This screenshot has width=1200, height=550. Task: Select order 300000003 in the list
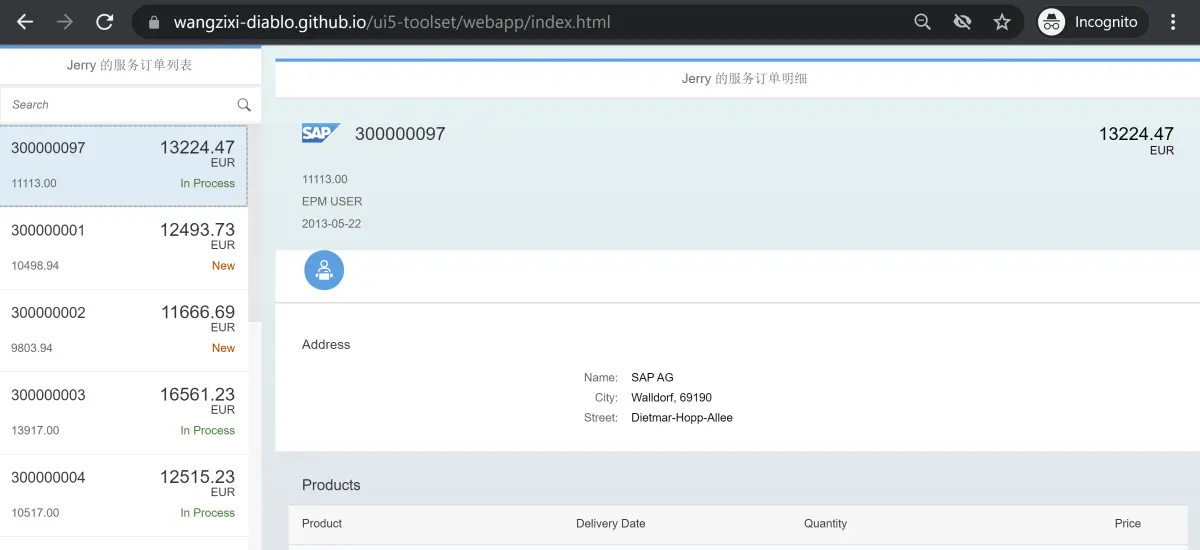(124, 413)
